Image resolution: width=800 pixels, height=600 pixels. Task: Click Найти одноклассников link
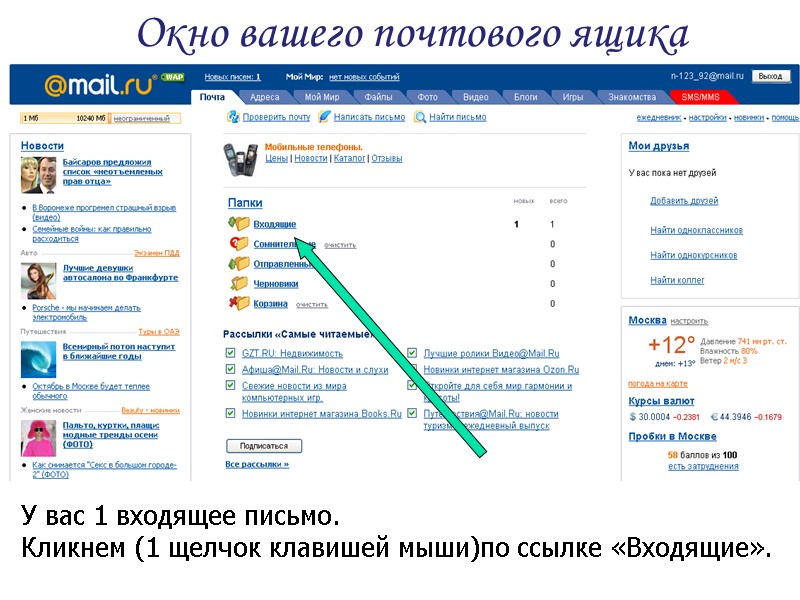click(x=696, y=230)
